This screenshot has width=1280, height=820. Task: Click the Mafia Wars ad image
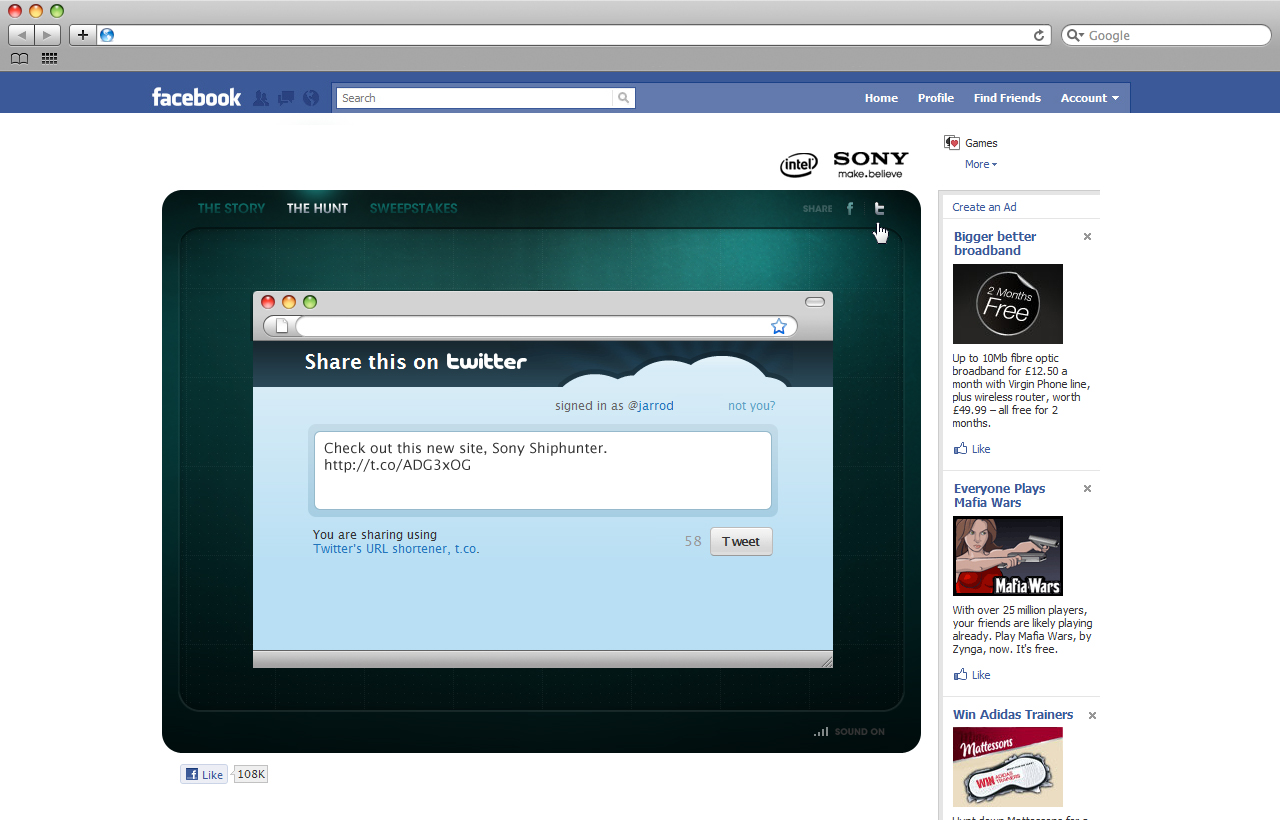pos(1008,556)
